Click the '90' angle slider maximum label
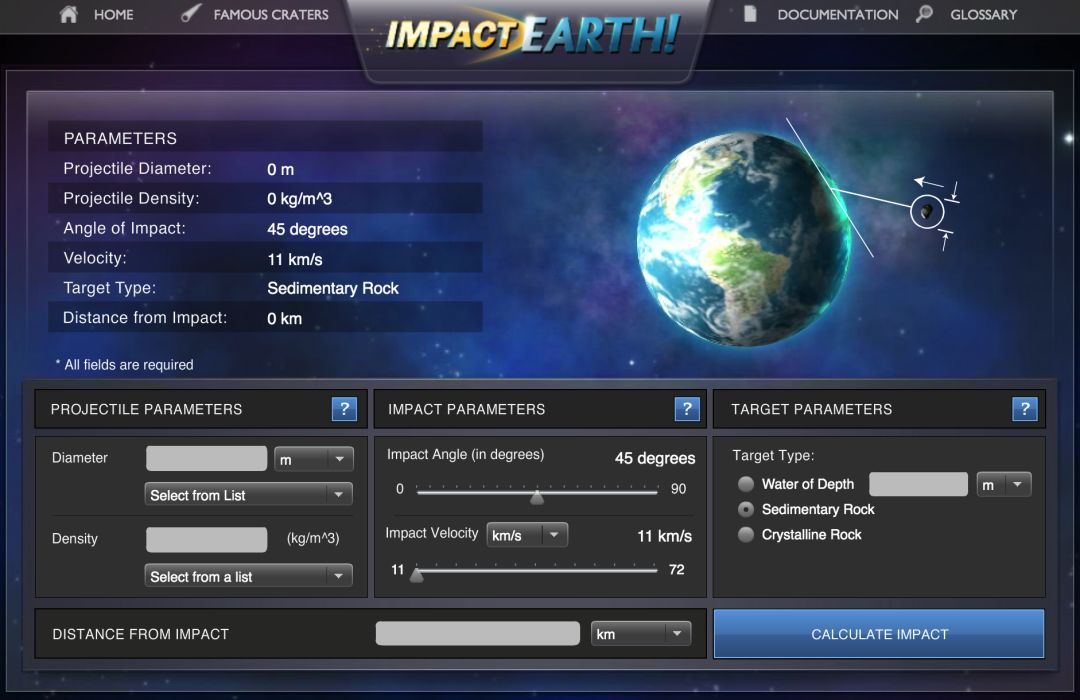This screenshot has height=700, width=1080. coord(678,488)
